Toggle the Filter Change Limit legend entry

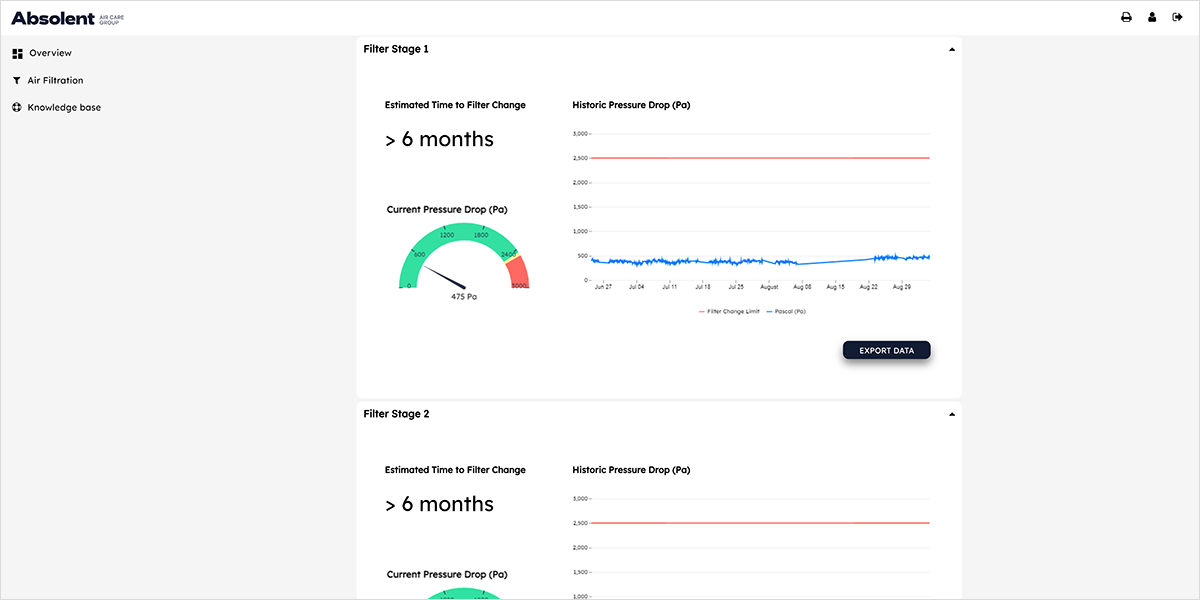[x=729, y=311]
